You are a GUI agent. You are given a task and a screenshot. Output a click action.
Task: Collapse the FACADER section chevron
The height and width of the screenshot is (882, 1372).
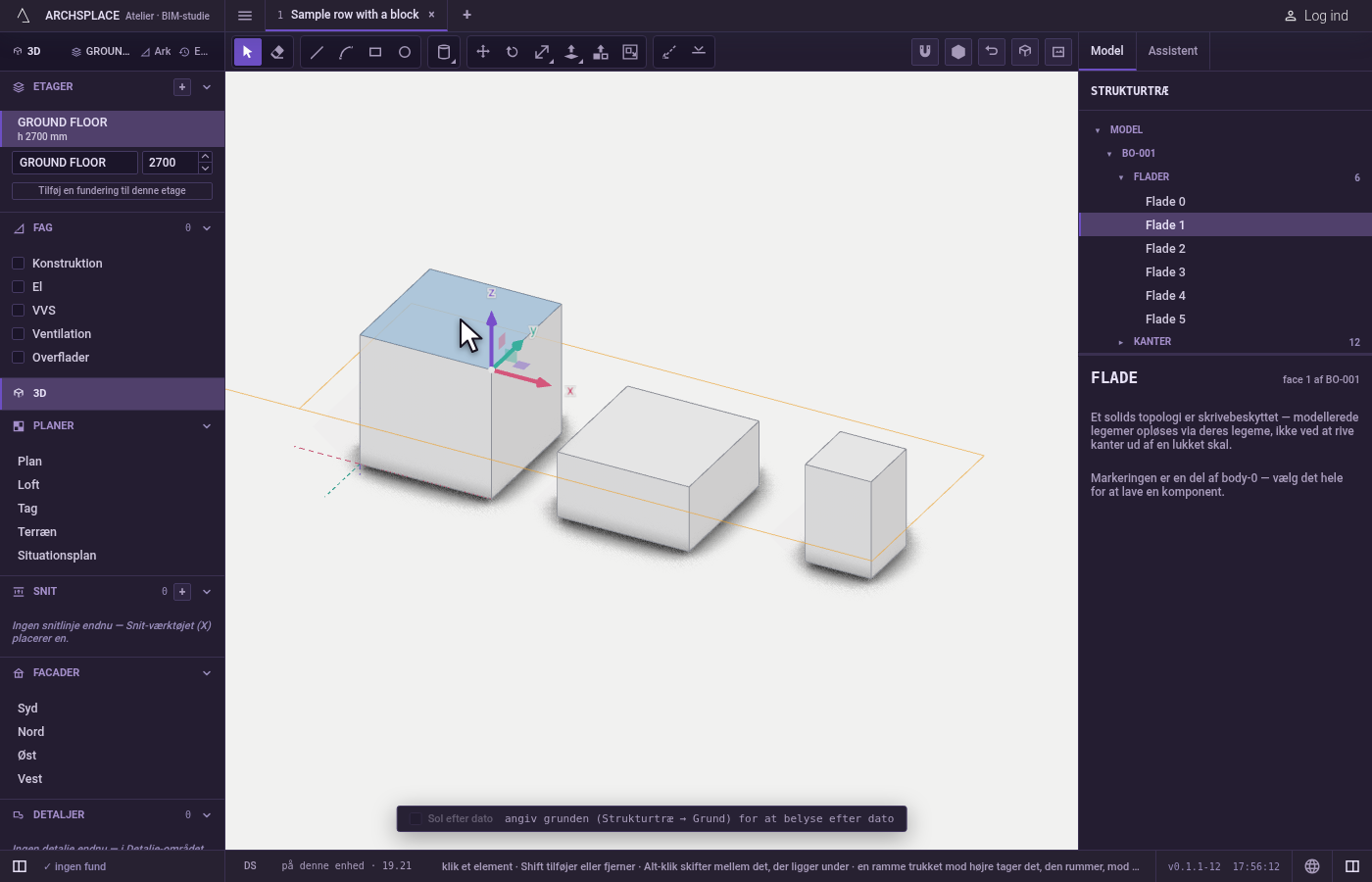(x=207, y=673)
